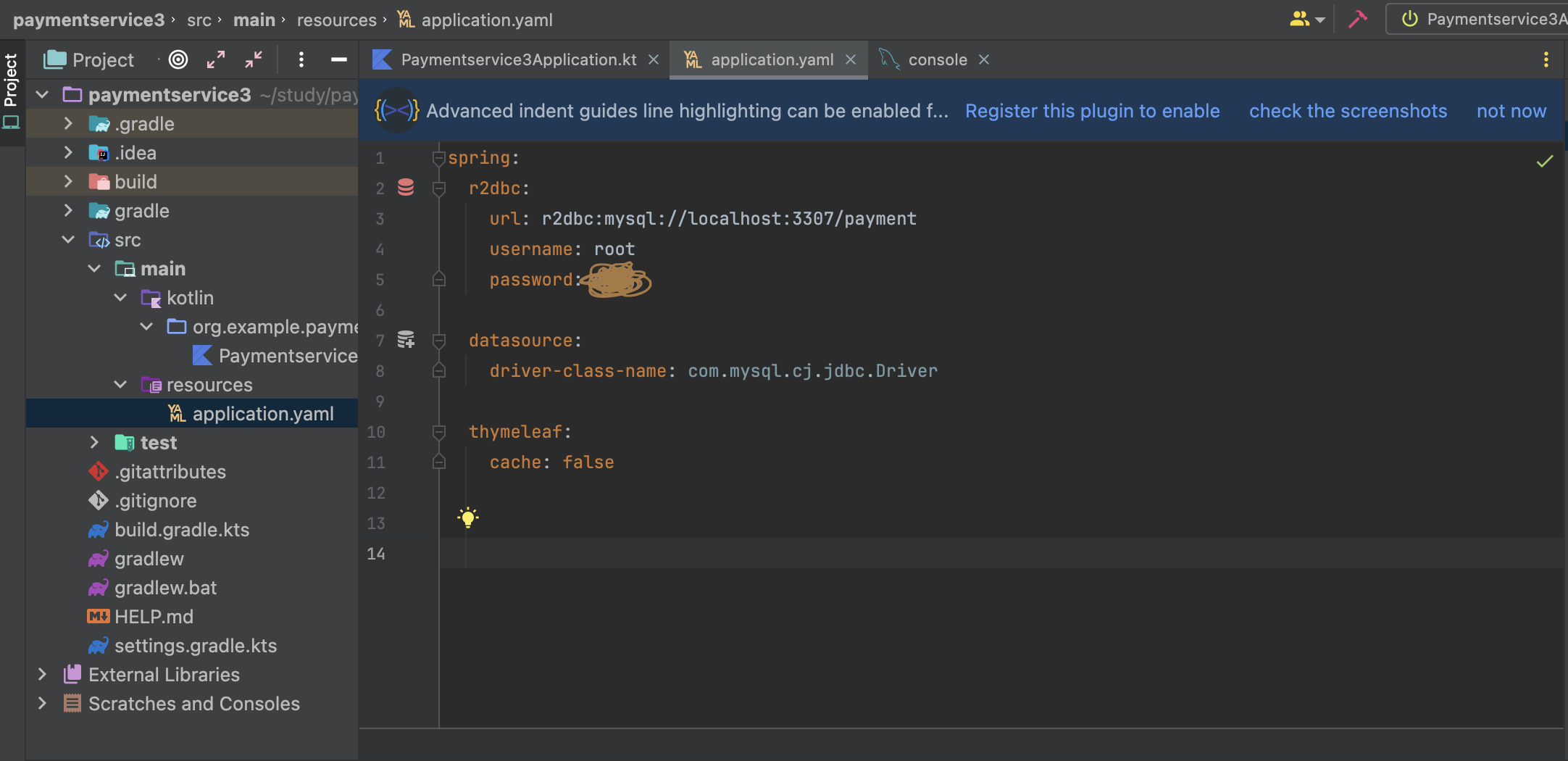Open Project panel options three-dot menu
This screenshot has width=1568, height=761.
point(301,59)
